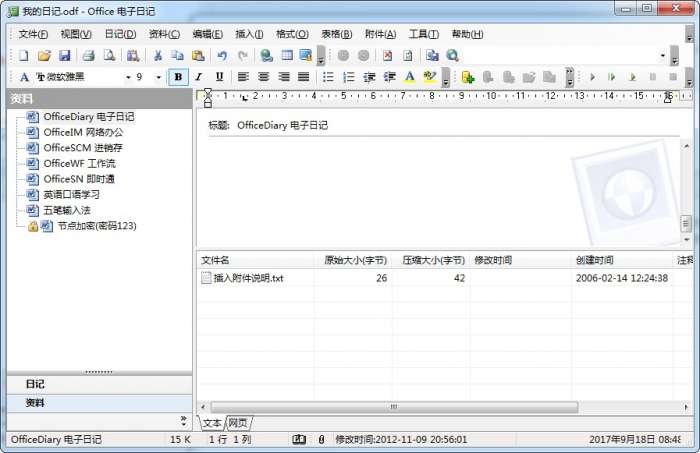Select OfficeIM 网络办公 tree node
This screenshot has width=700, height=453.
83,133
